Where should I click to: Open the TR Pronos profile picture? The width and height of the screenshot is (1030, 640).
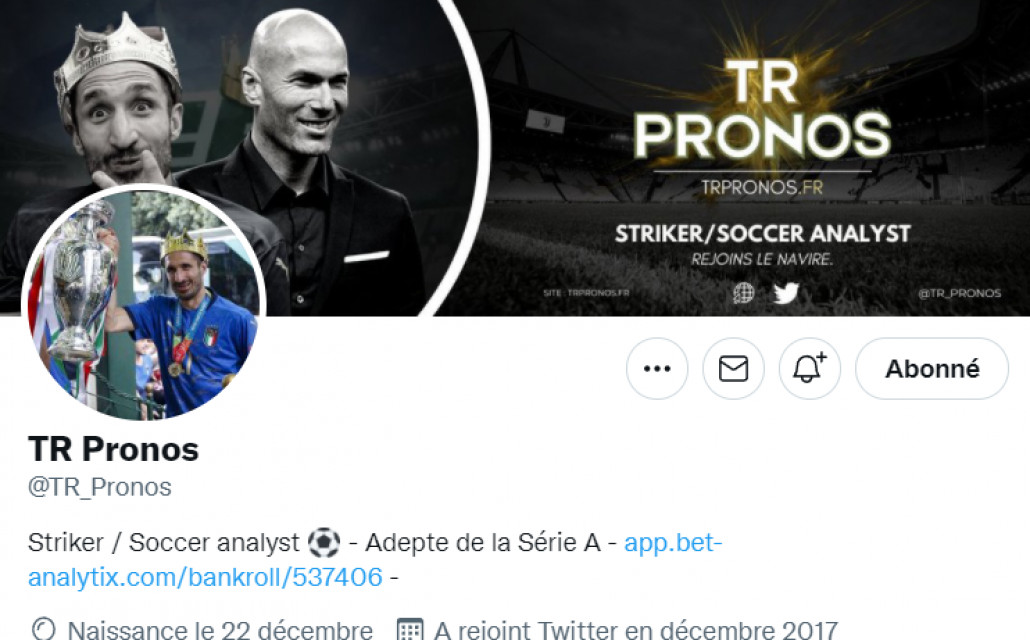(x=144, y=304)
